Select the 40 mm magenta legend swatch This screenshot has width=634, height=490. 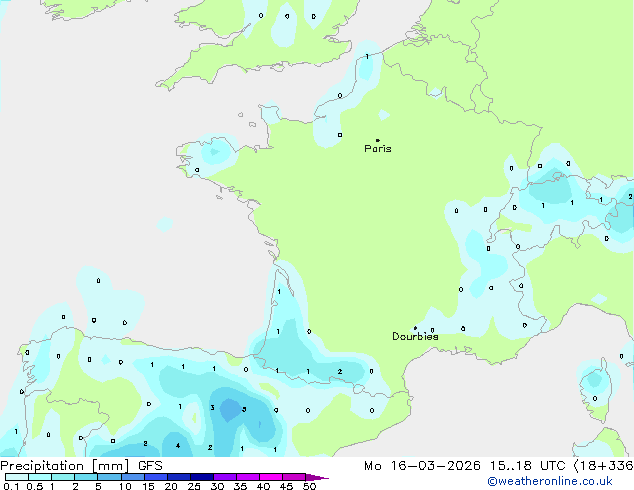pyautogui.click(x=271, y=477)
